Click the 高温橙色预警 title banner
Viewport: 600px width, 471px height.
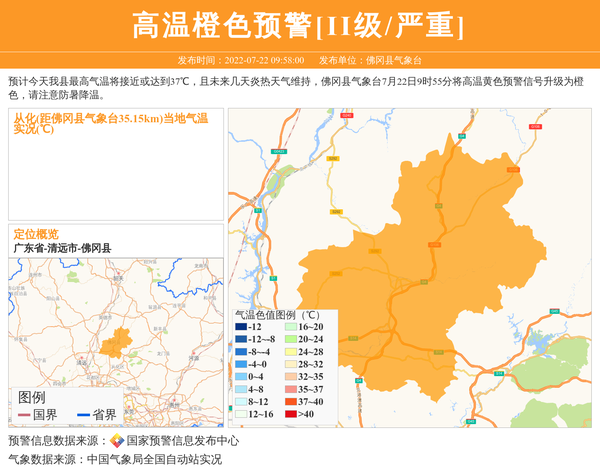[x=299, y=25]
